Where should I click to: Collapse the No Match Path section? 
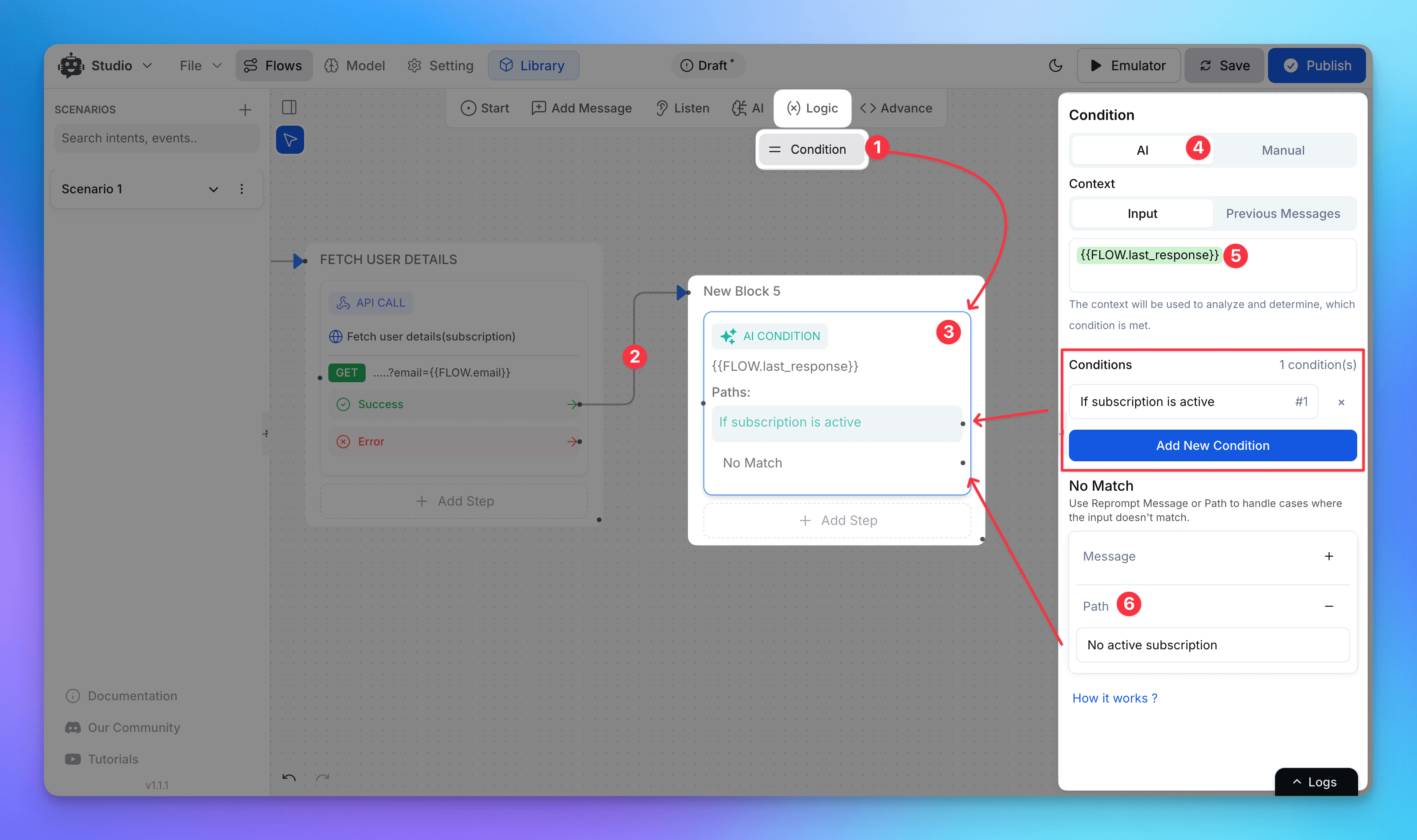pos(1329,606)
